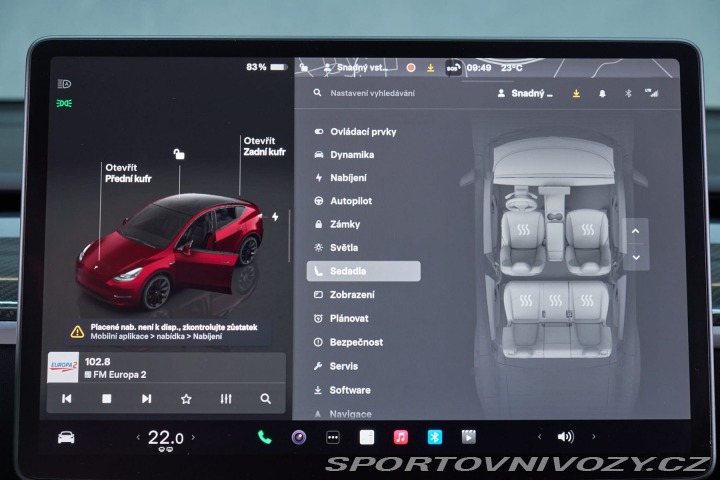Viewport: 720px width, 480px height.
Task: Open Bluetooth settings in header
Action: [628, 94]
